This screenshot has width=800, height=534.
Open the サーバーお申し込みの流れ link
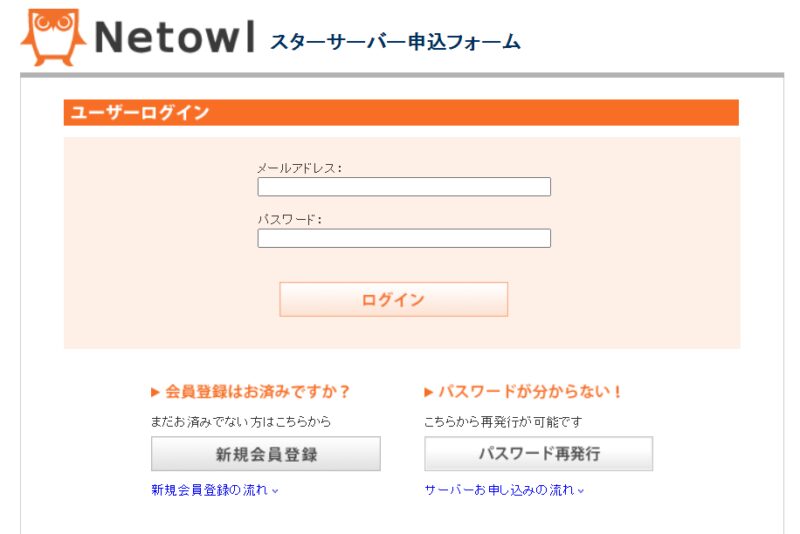[499, 490]
